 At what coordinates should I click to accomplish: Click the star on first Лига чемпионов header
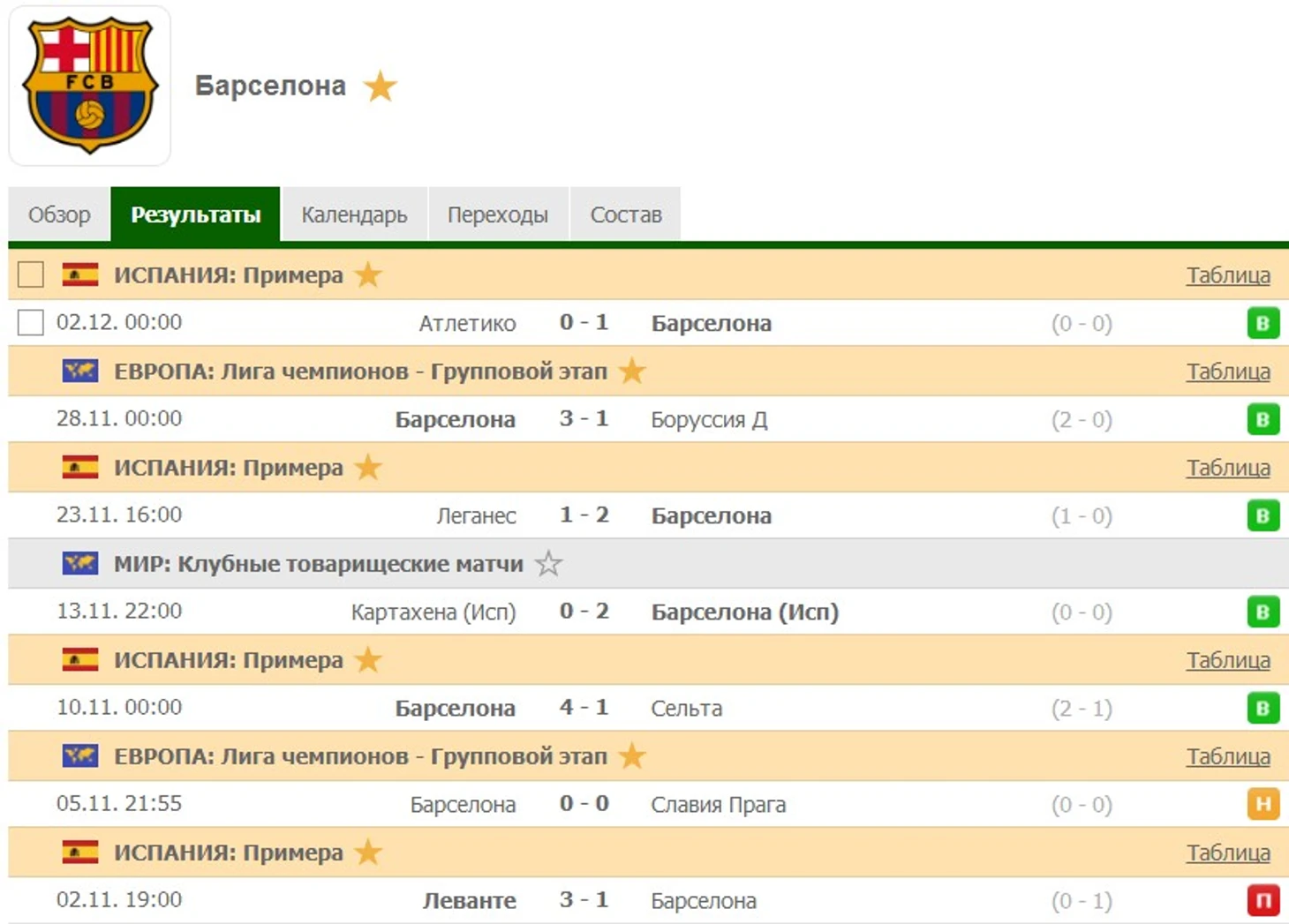click(x=632, y=371)
